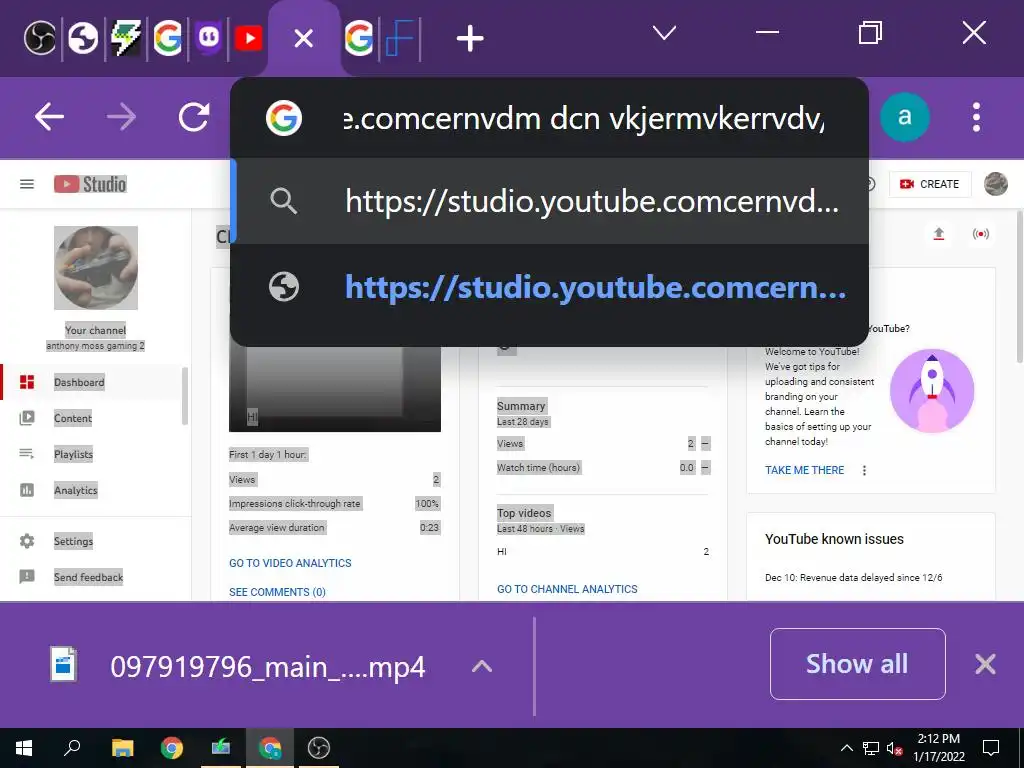Switch to the globe-icon browser tab

coord(84,39)
